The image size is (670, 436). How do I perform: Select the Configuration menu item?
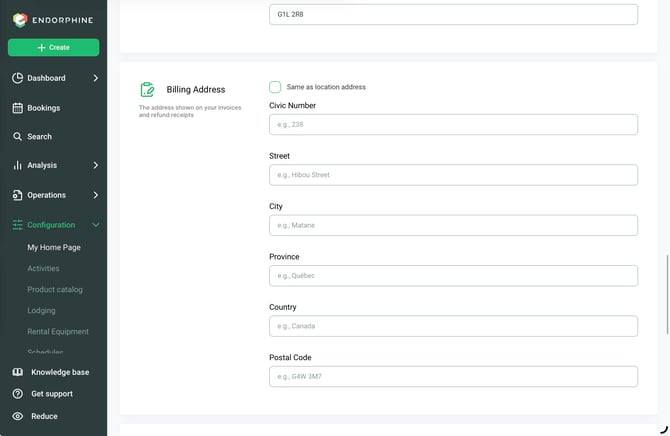click(53, 225)
